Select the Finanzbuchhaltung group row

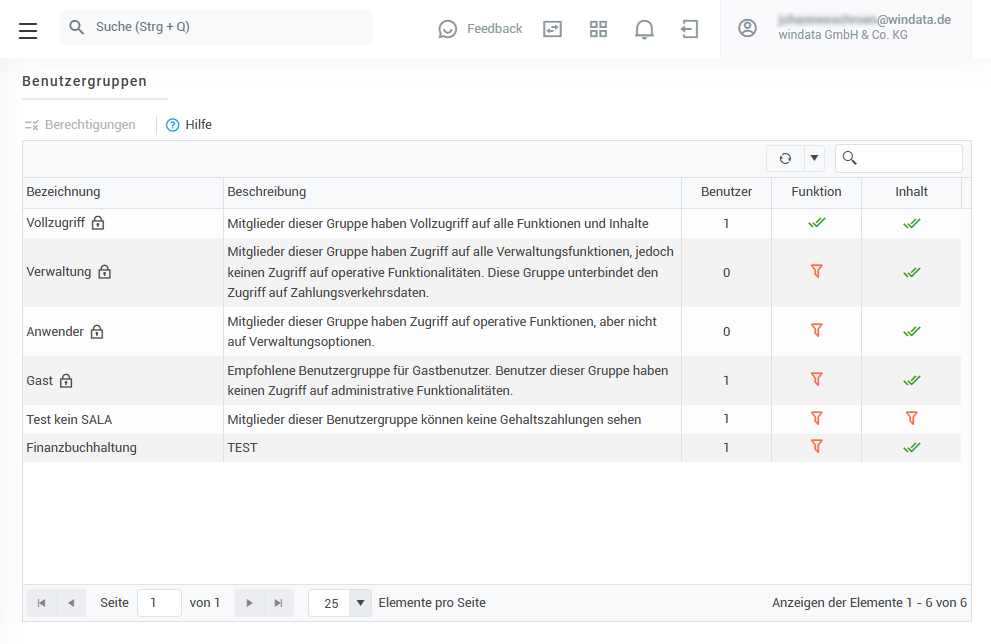pos(81,447)
